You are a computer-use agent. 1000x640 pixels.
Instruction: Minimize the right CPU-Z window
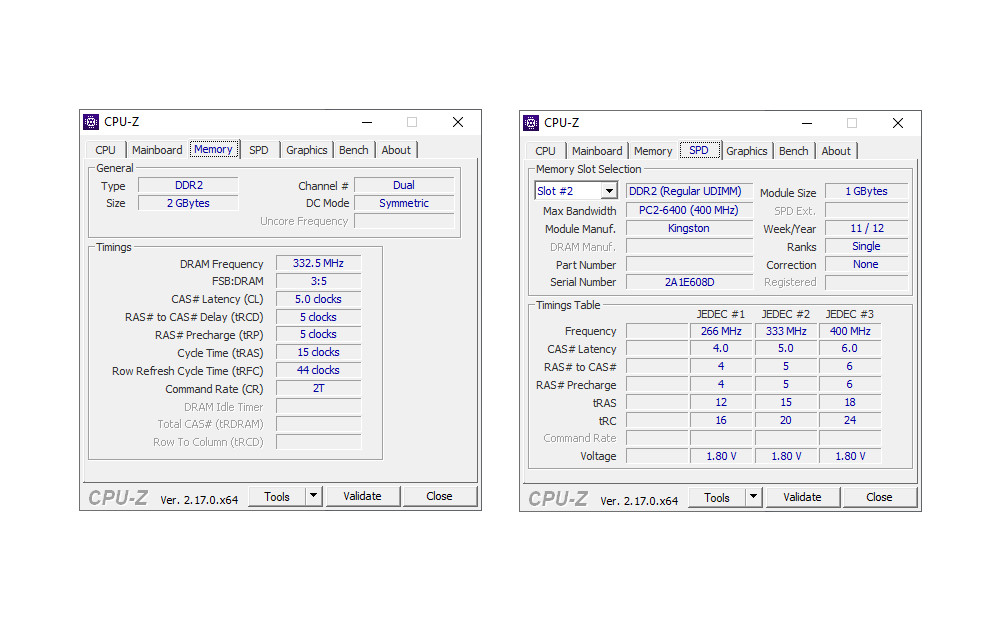pyautogui.click(x=806, y=123)
